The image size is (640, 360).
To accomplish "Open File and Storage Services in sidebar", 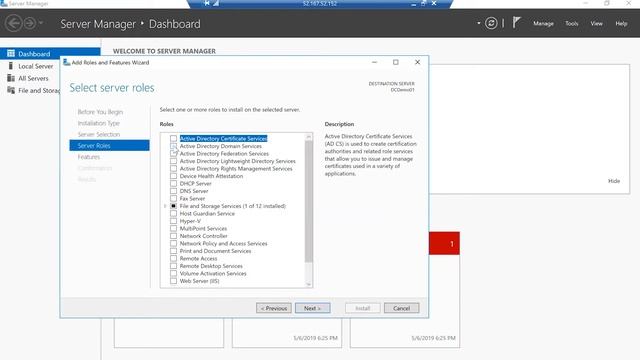I will [39, 91].
